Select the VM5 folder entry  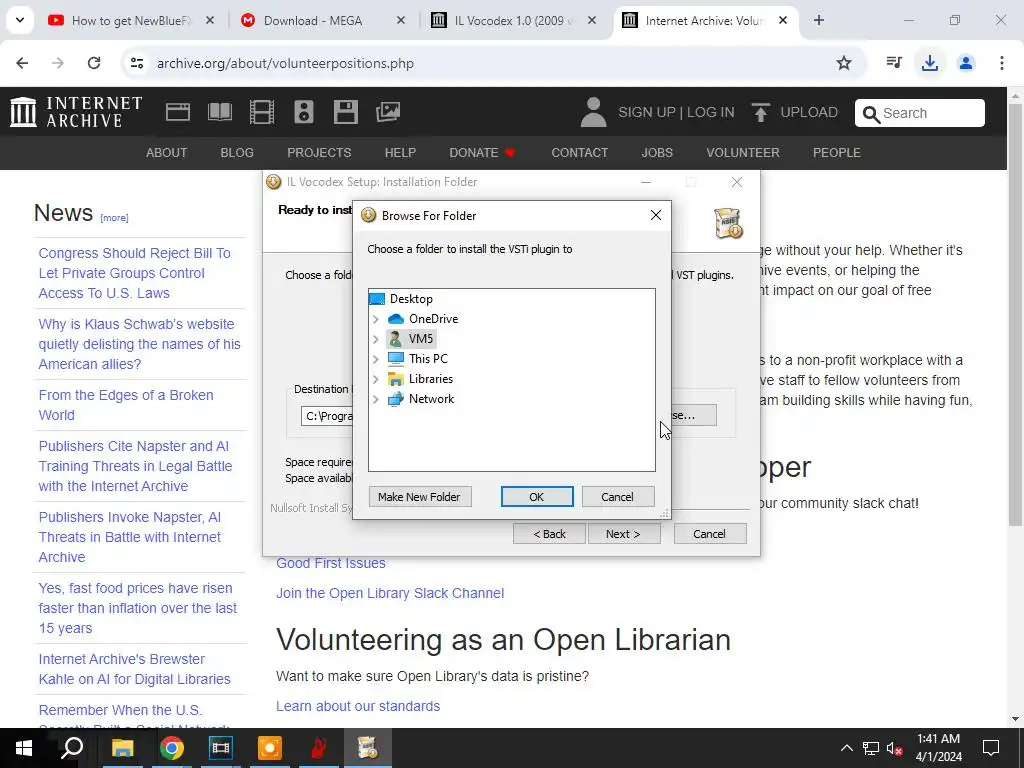click(421, 339)
